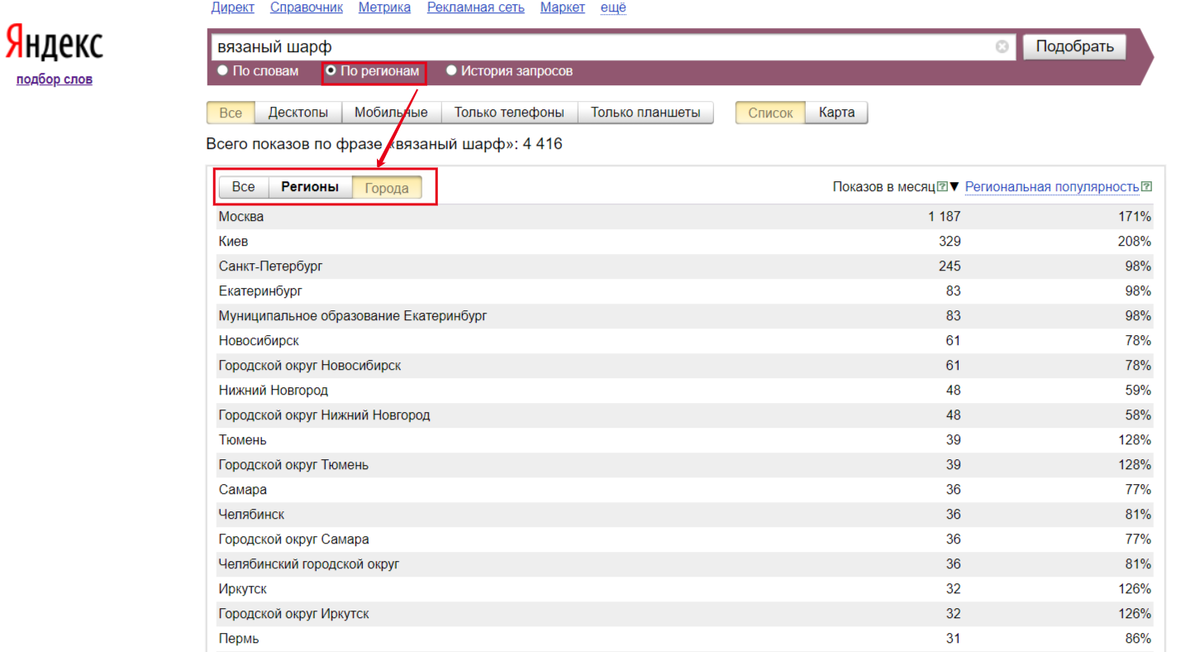This screenshot has height=652, width=1200.
Task: Click the 86% popularity value for Пермь
Action: (1138, 639)
